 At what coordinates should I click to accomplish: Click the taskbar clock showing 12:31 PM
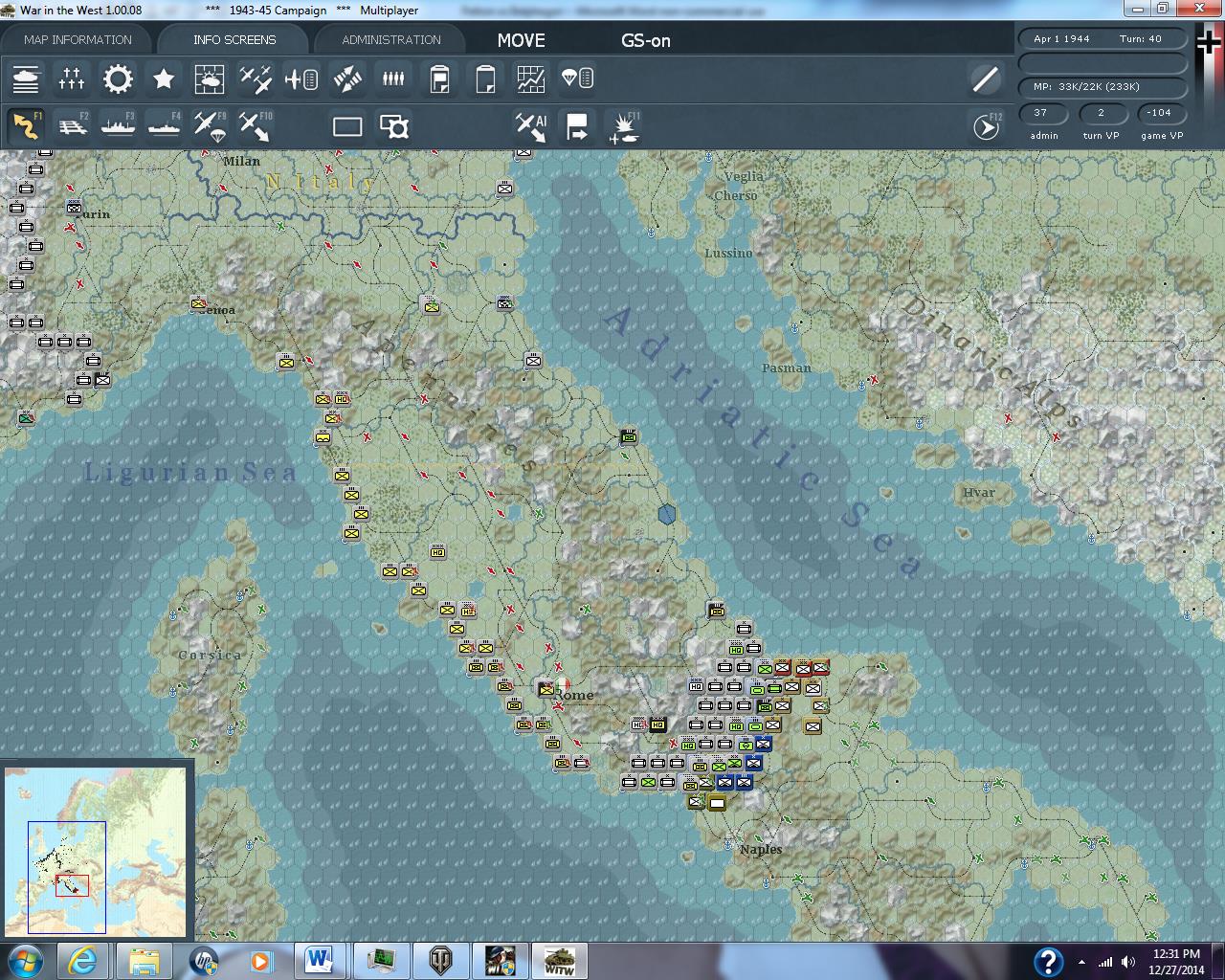point(1176,961)
